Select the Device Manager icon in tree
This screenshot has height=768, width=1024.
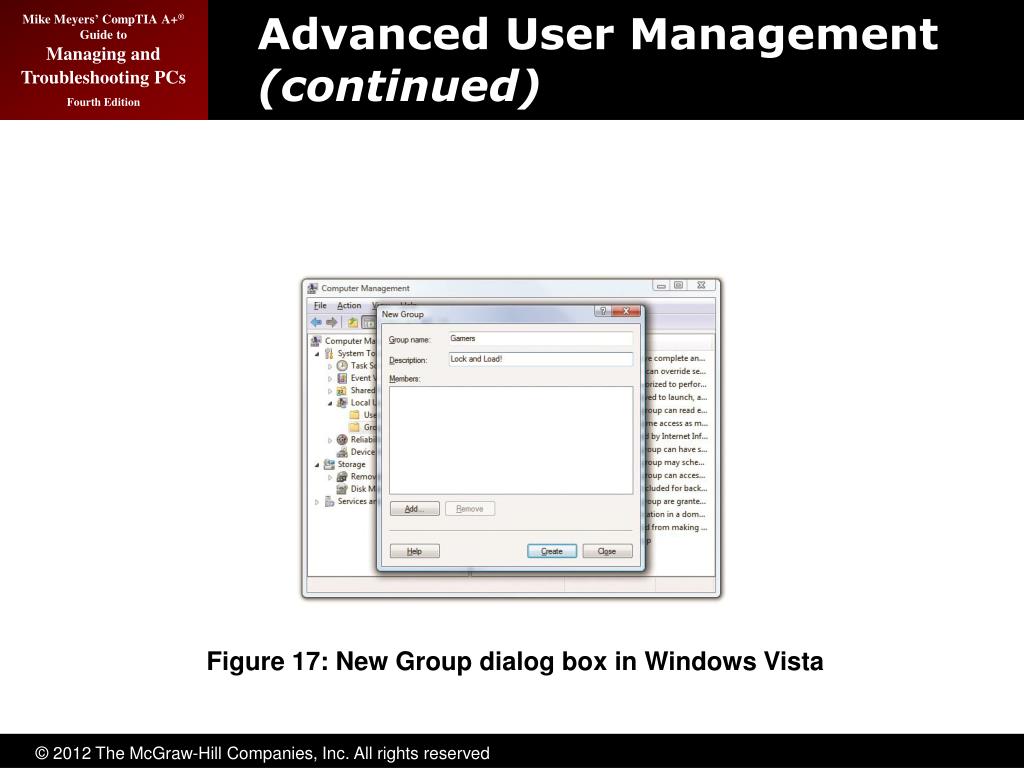point(342,452)
